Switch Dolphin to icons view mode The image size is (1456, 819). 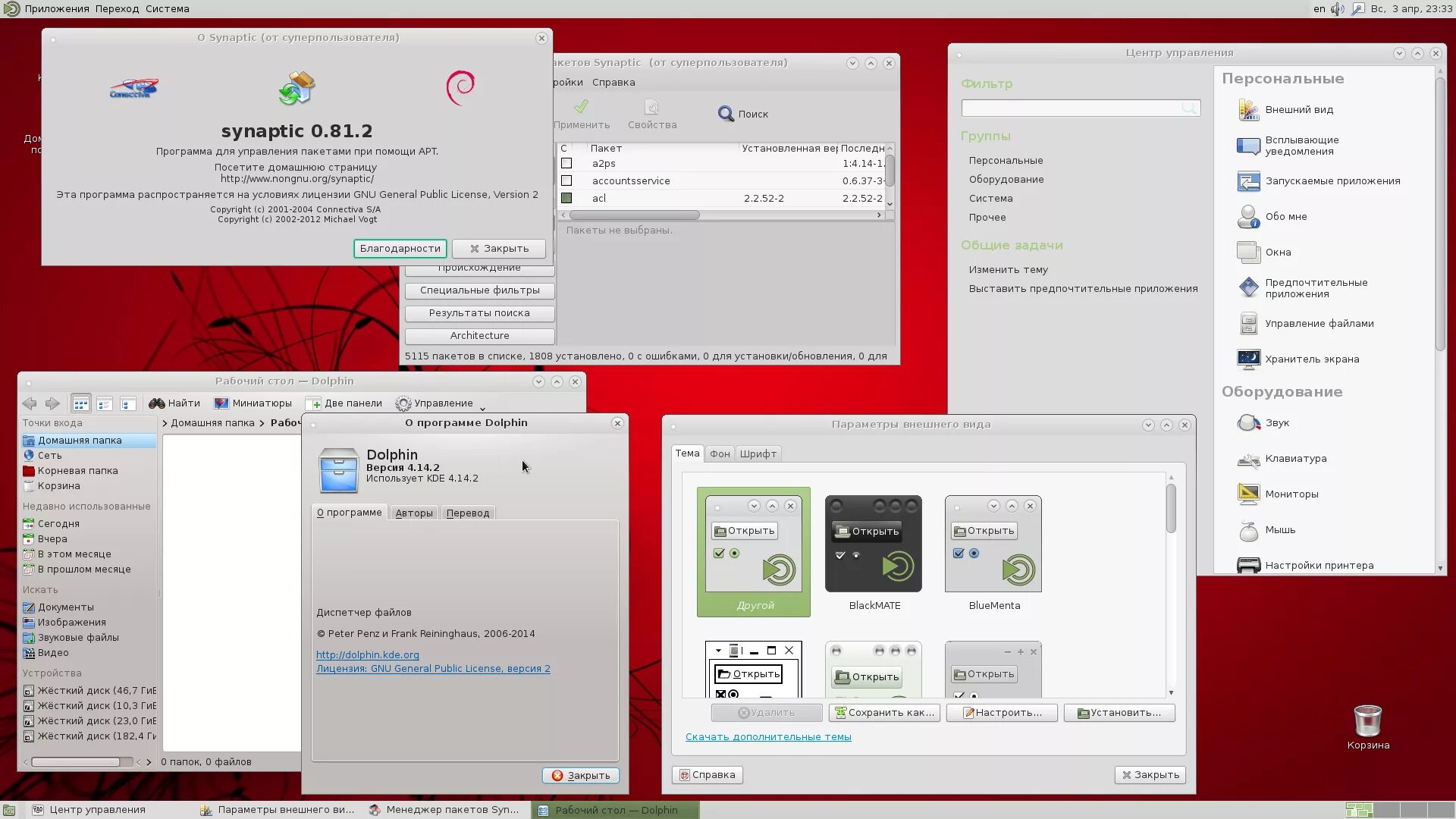(80, 403)
